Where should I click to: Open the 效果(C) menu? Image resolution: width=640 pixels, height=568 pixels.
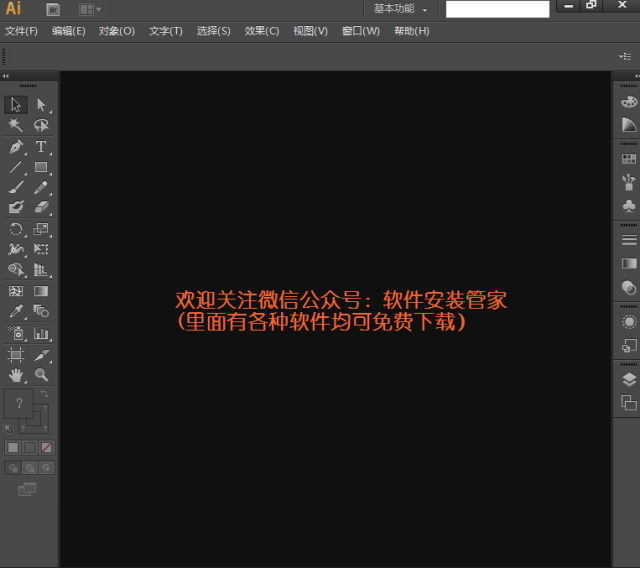pyautogui.click(x=262, y=31)
